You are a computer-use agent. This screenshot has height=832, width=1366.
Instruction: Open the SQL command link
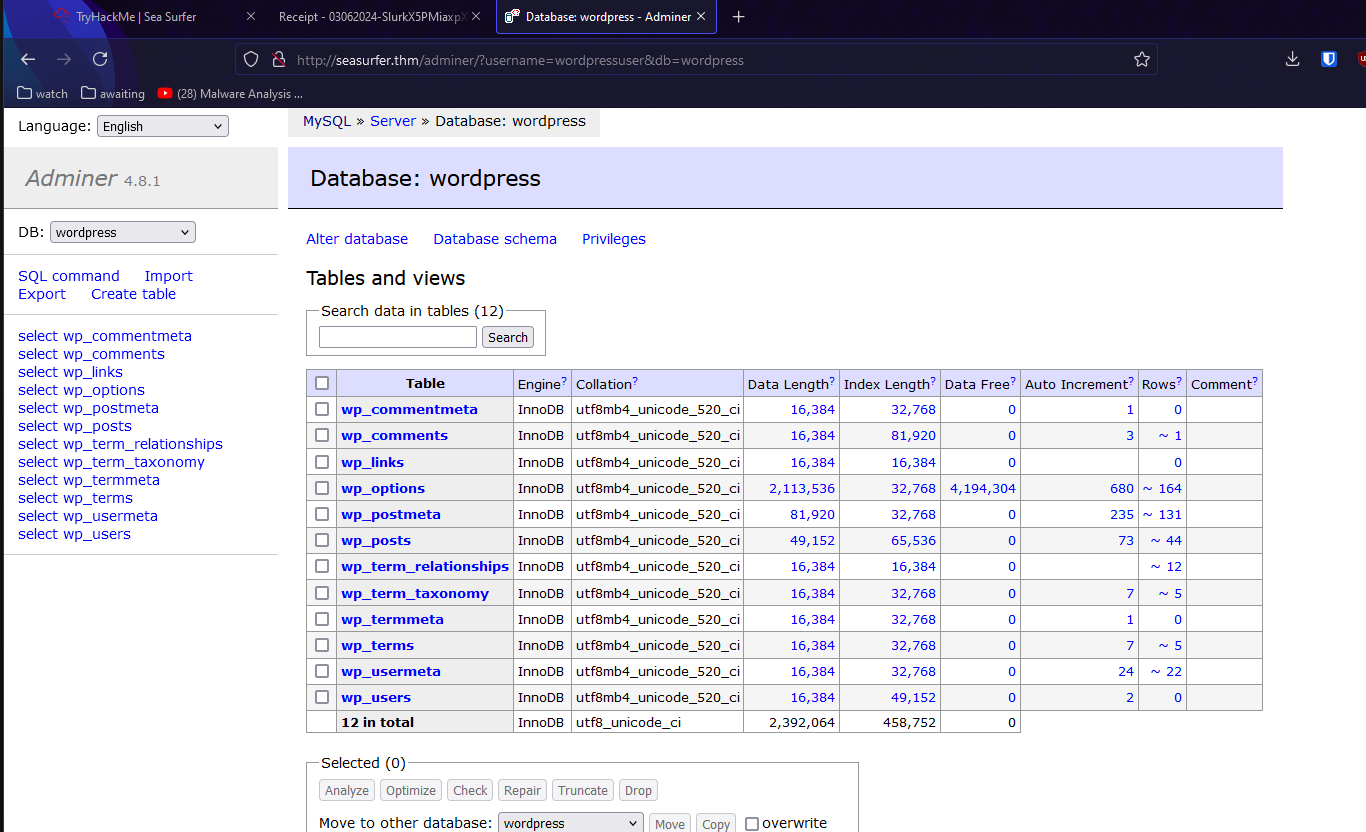tap(69, 276)
